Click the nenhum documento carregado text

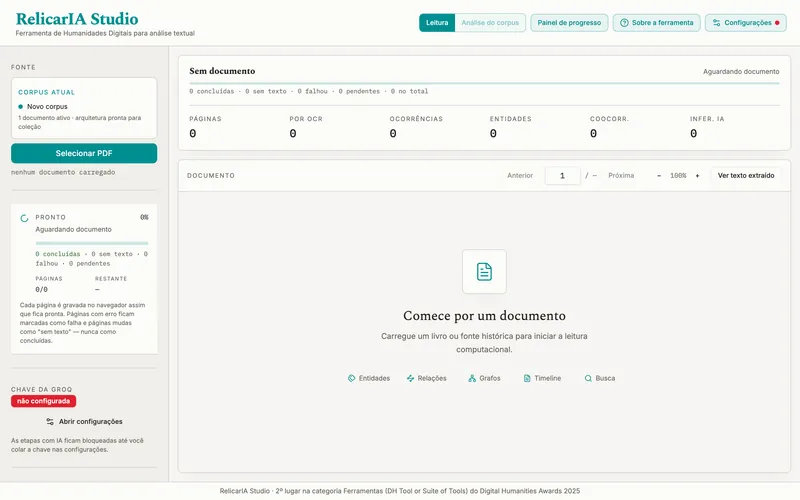coord(63,172)
